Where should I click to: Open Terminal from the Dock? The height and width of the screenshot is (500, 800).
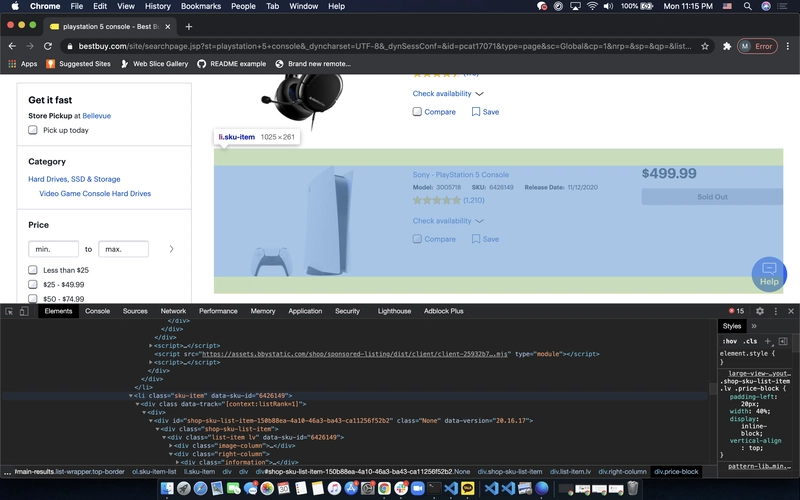coord(434,489)
